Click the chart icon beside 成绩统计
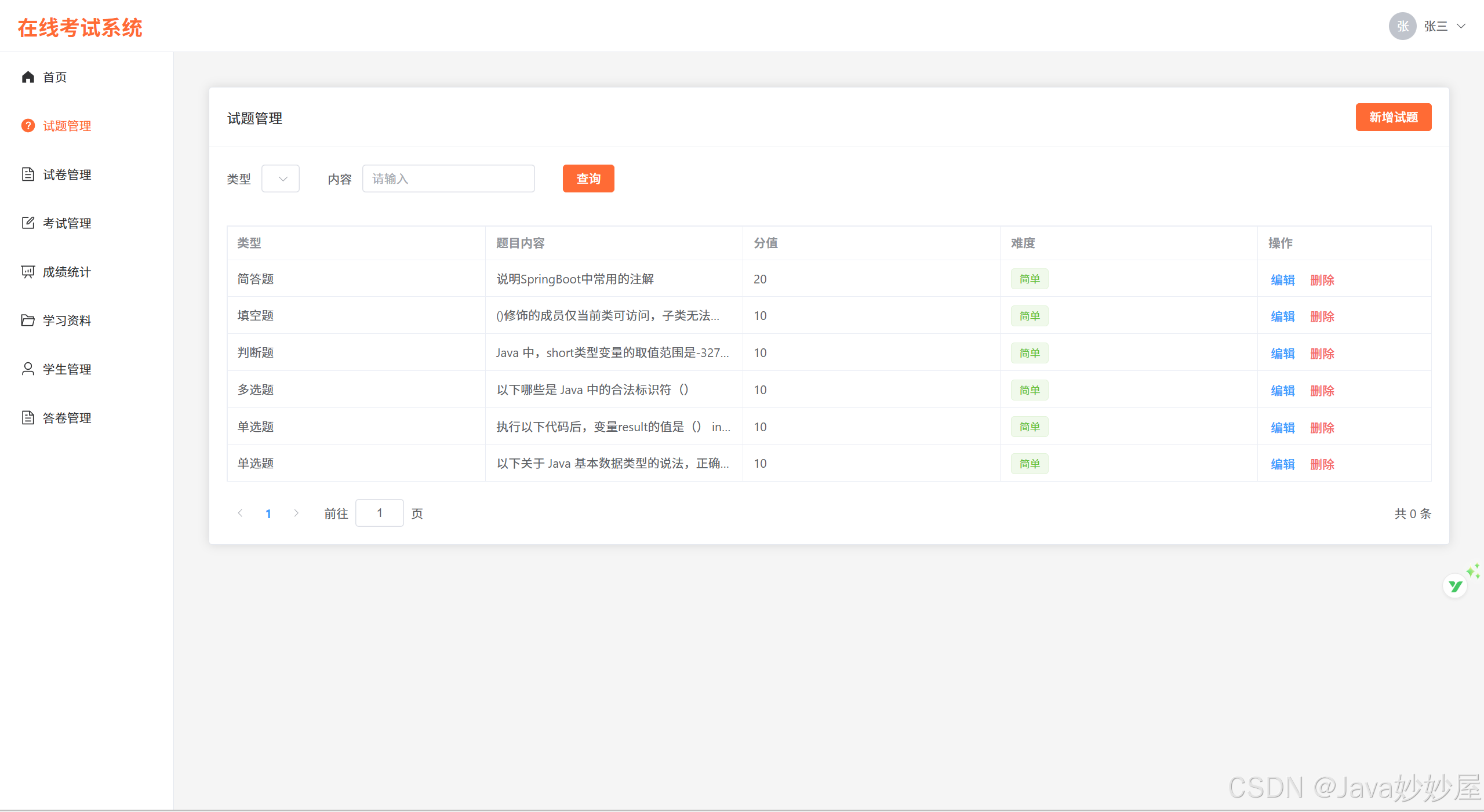1484x812 pixels. pos(28,272)
